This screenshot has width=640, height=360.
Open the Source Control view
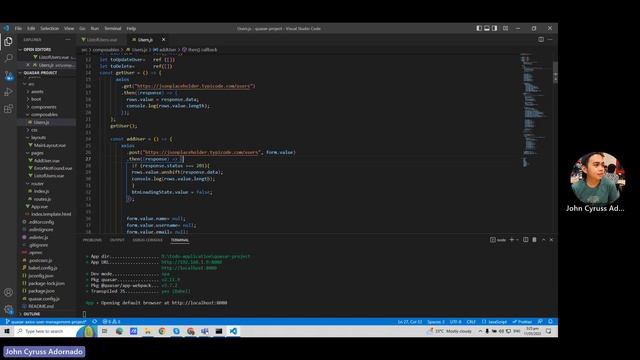[8, 76]
